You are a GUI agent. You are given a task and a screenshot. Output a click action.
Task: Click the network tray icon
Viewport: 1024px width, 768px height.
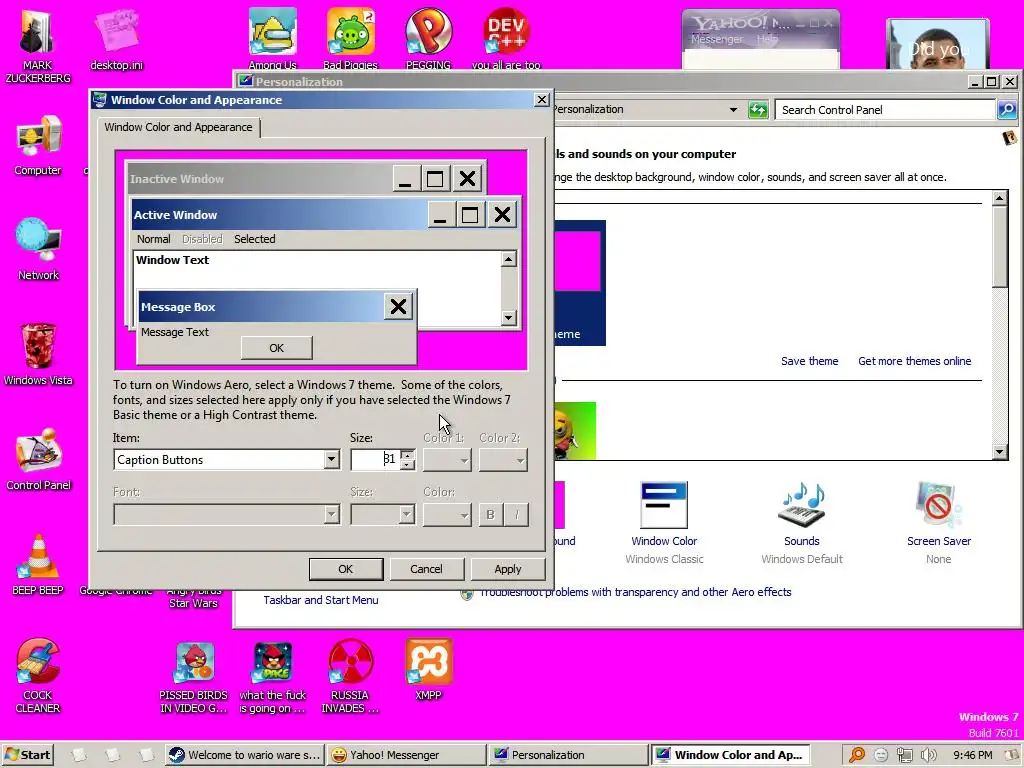pos(904,755)
